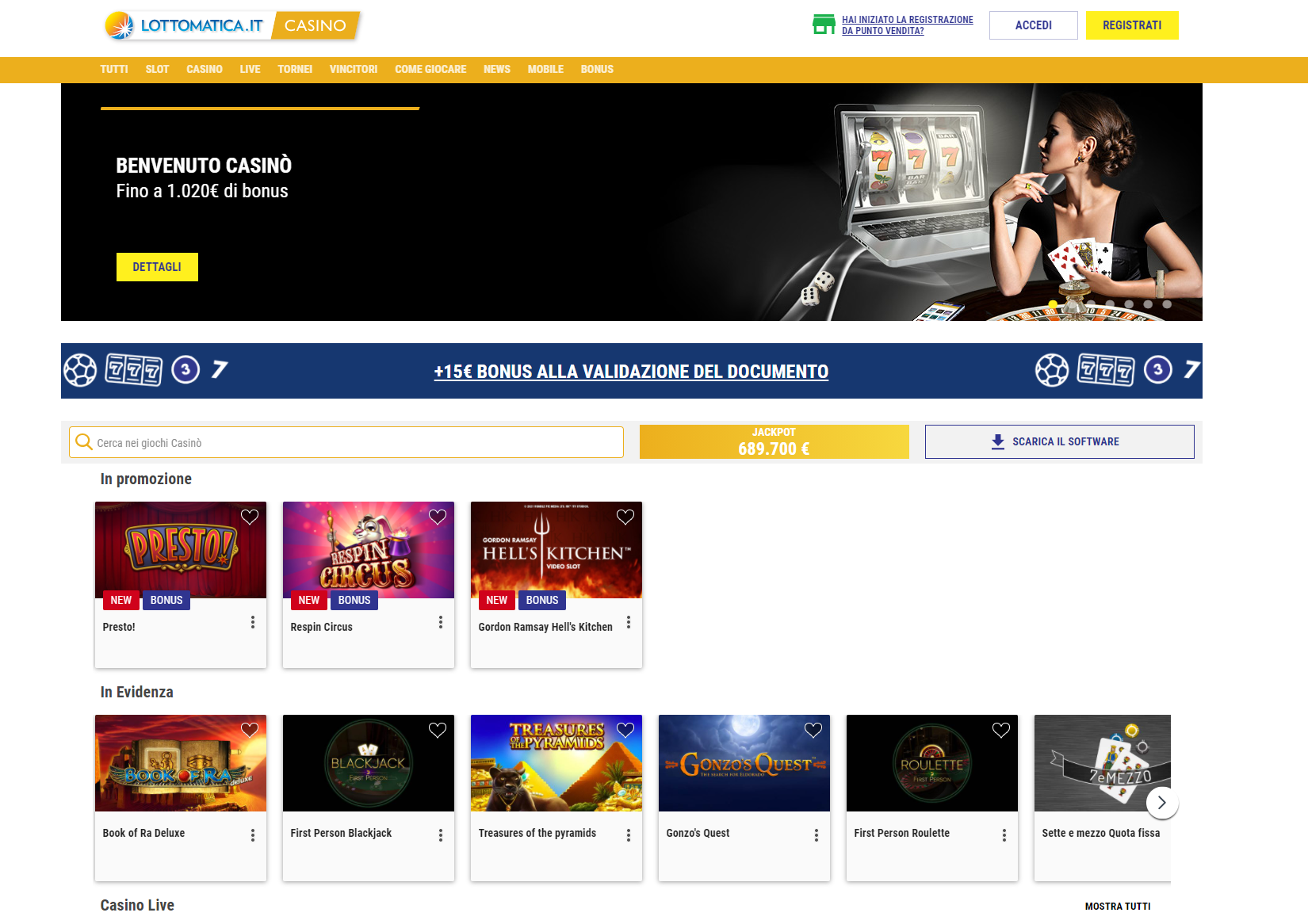Add Treasures of the pyramids to favorites
1308x924 pixels.
(625, 730)
